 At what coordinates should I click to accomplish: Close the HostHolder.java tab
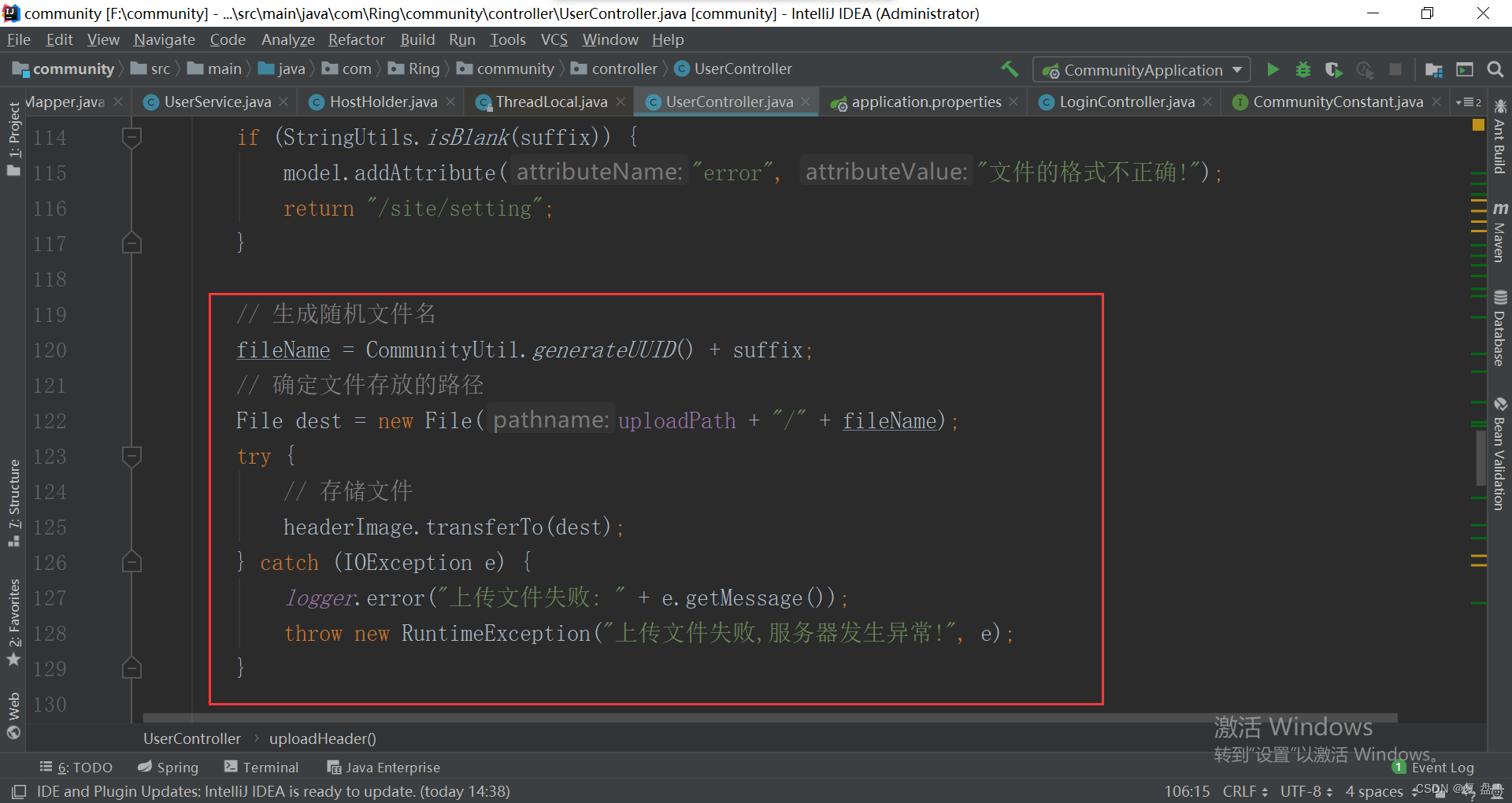tap(450, 102)
